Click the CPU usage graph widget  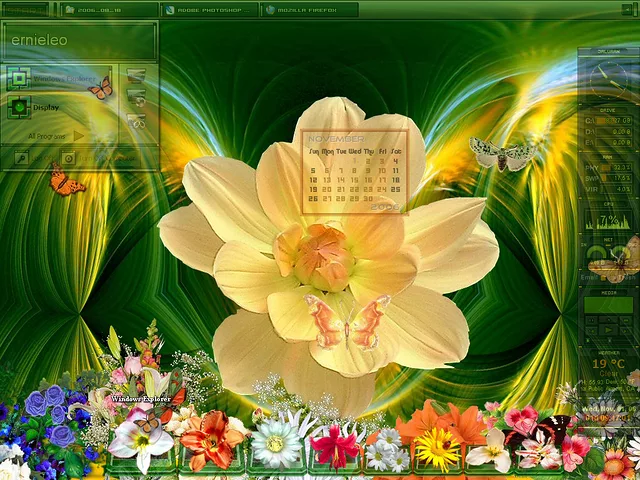click(608, 221)
